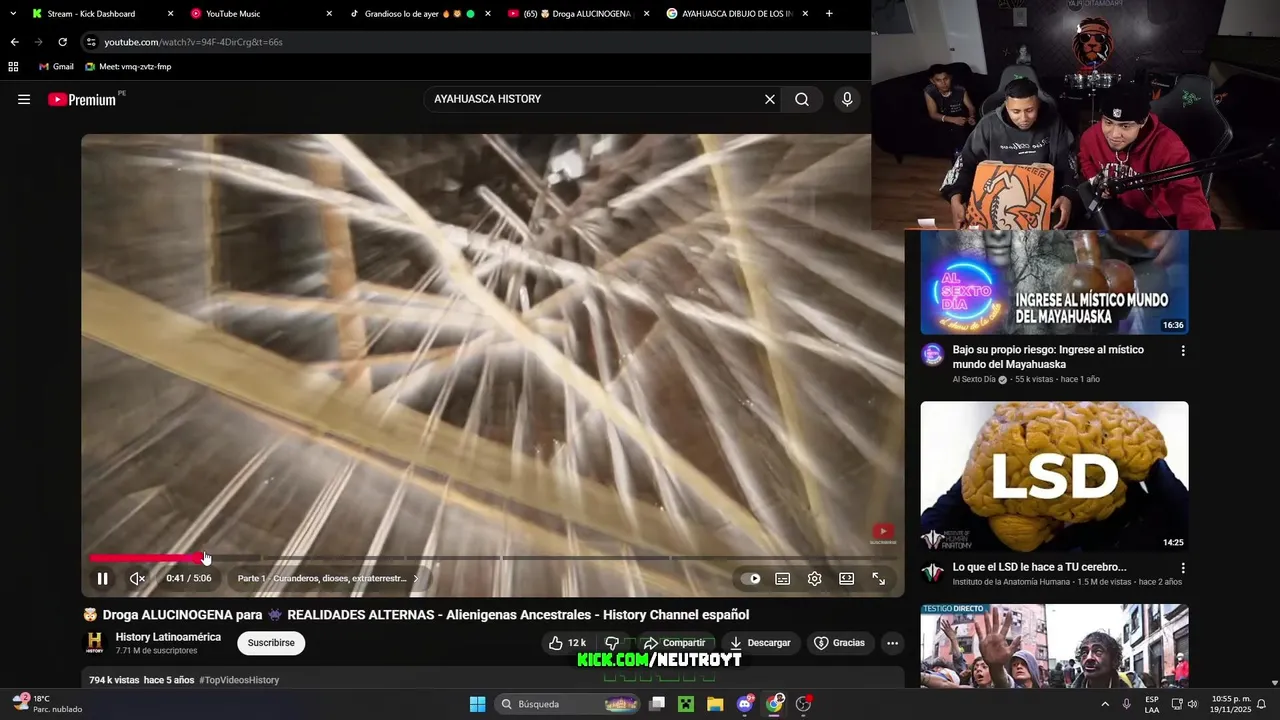The width and height of the screenshot is (1280, 720).
Task: Switch to YouTube Music tab
Action: [260, 14]
